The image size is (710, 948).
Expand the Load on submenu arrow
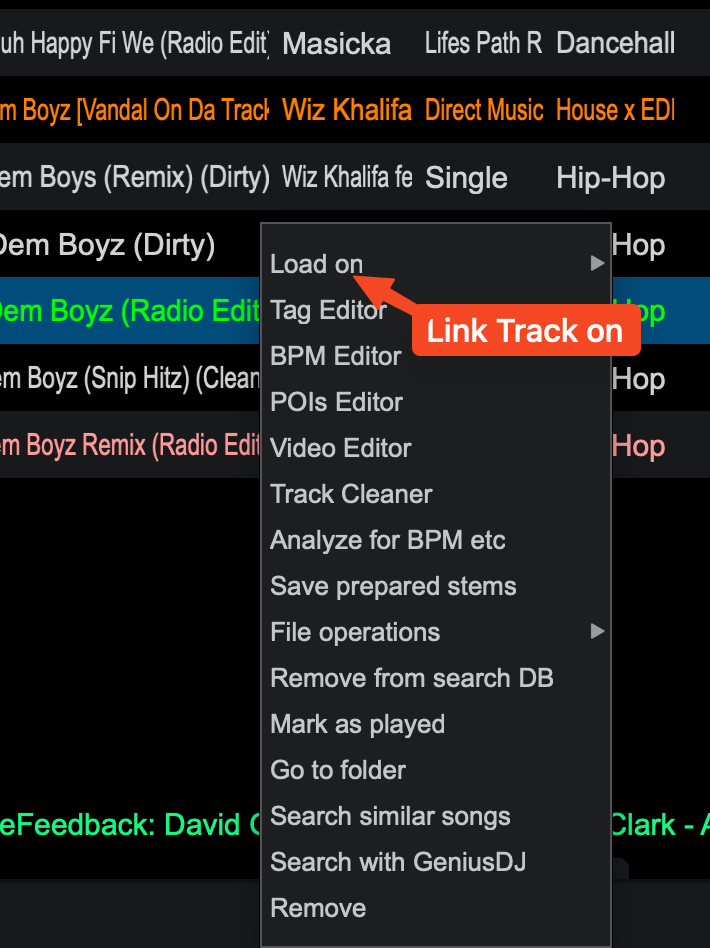[x=597, y=264]
